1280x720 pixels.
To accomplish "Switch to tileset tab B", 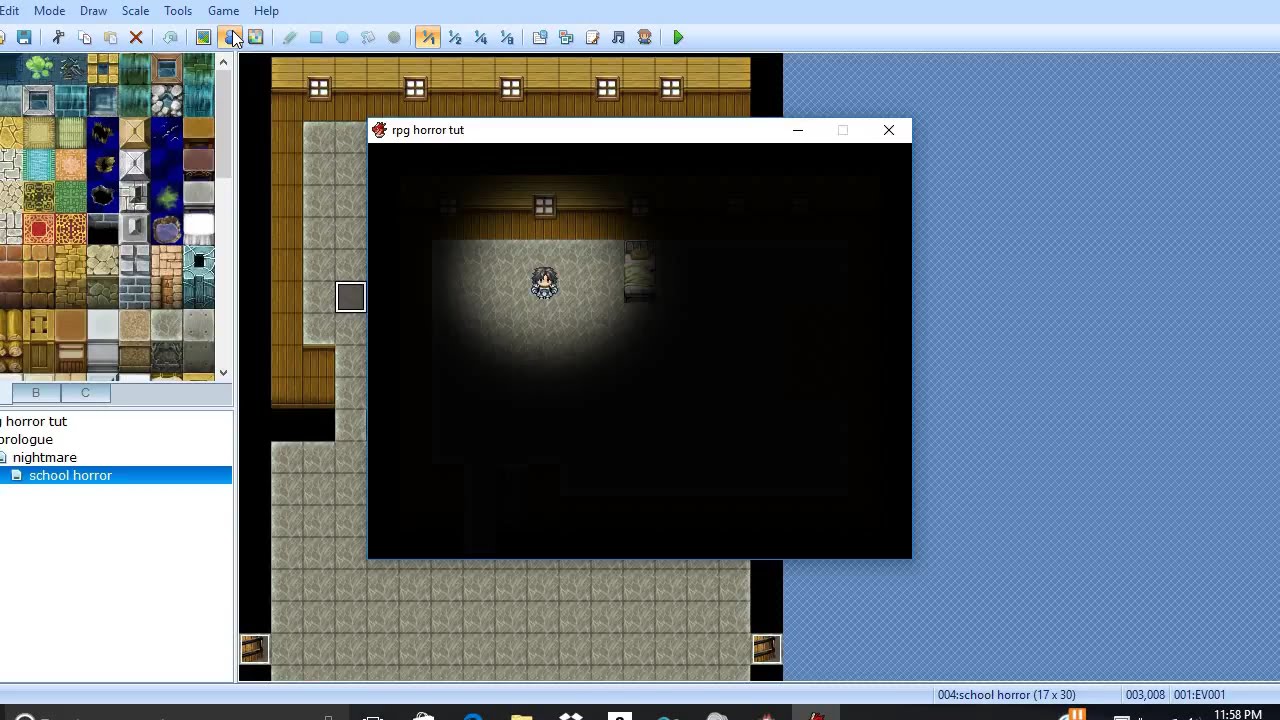I will point(35,393).
